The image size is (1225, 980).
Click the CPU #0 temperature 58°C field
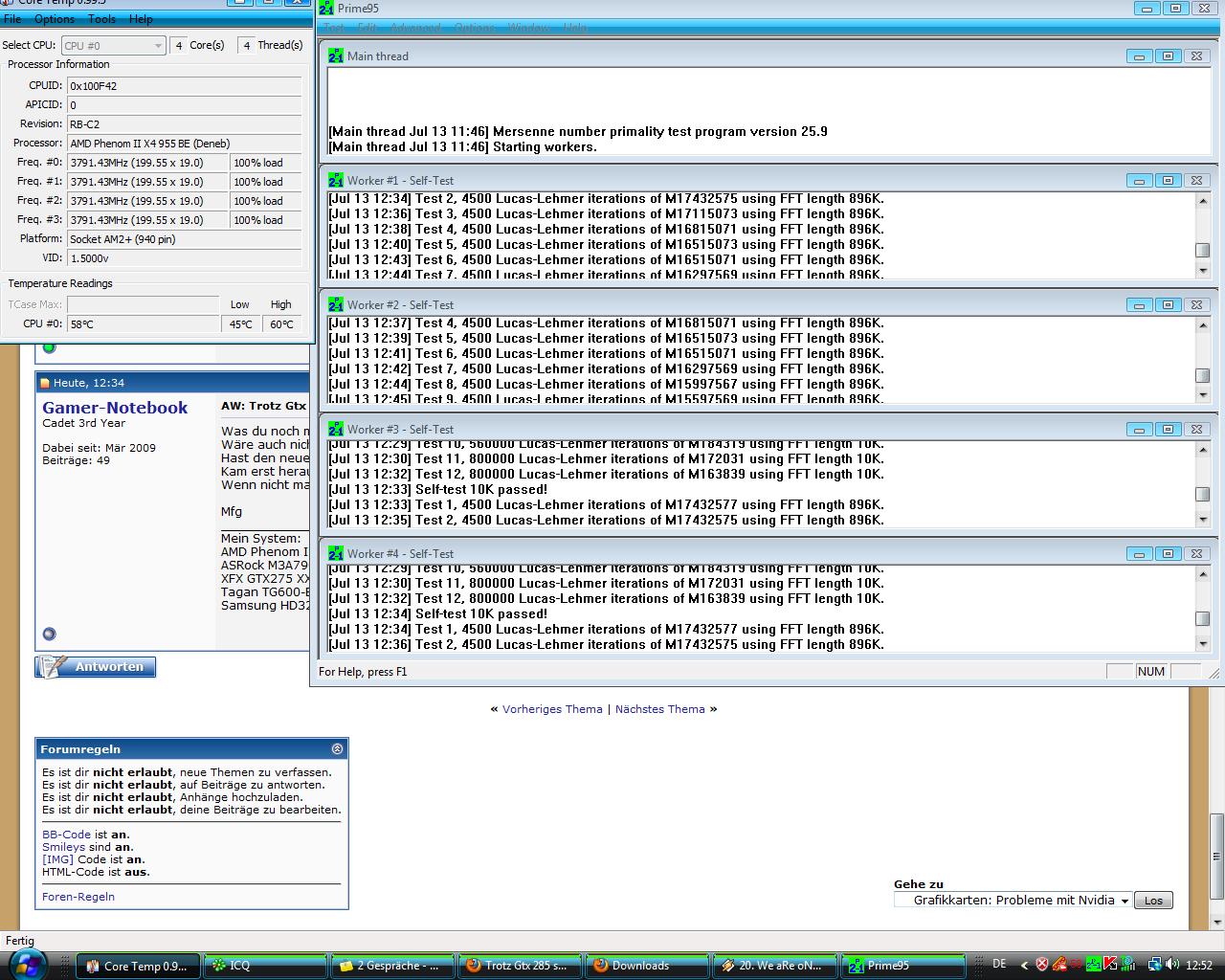pos(143,324)
